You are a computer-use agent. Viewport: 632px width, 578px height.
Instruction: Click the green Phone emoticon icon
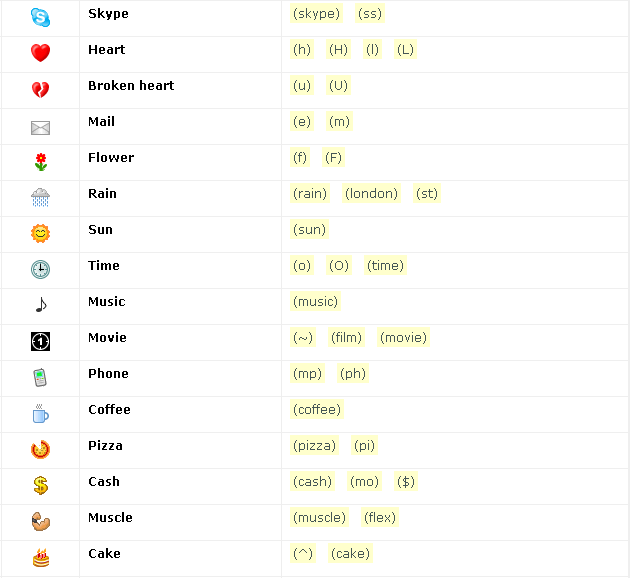40,378
